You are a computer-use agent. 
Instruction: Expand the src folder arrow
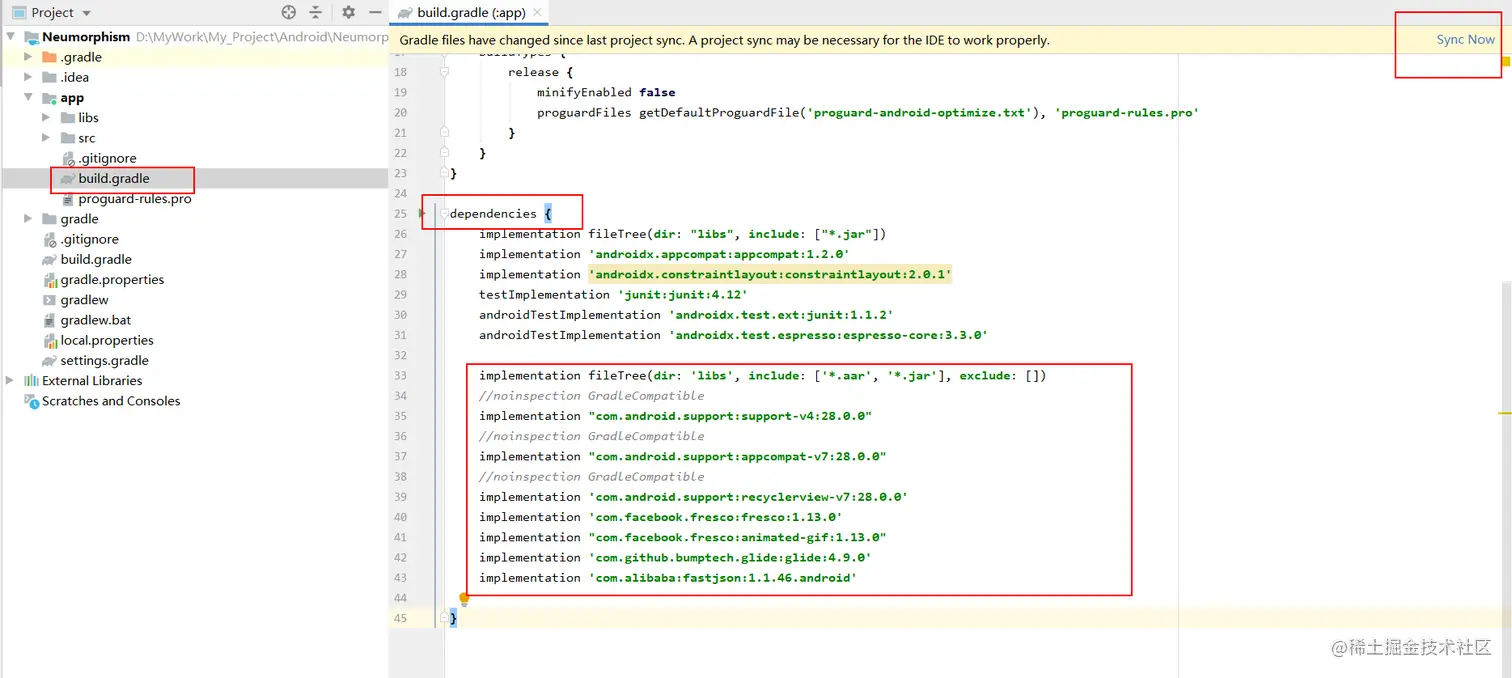pos(46,138)
